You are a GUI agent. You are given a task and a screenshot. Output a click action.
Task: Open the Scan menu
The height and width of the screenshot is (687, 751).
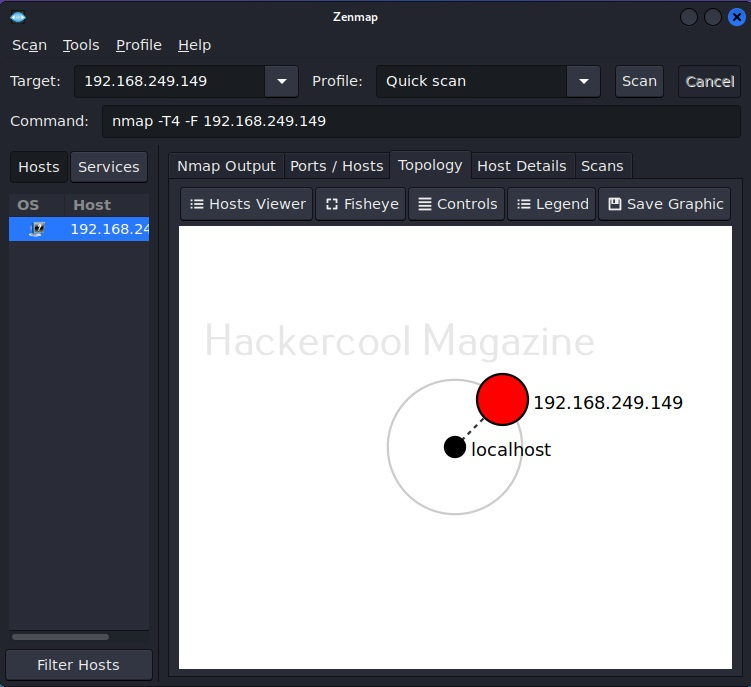[x=30, y=45]
